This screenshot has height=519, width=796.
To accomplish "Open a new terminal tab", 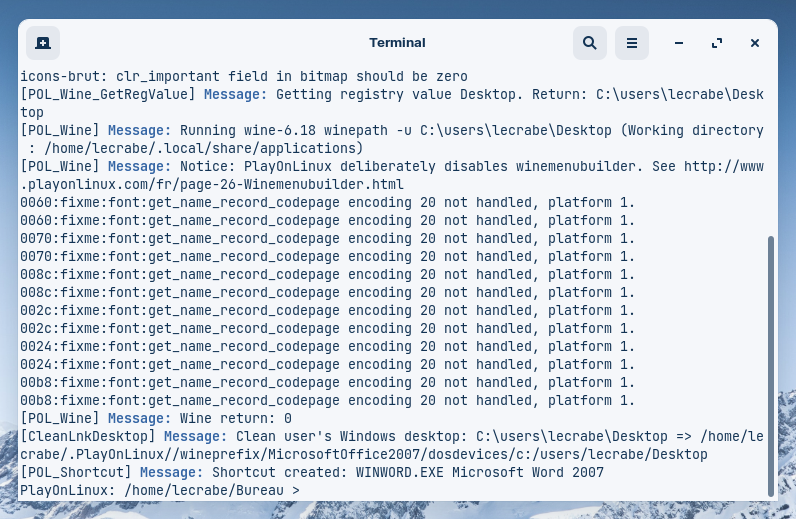I will tap(43, 43).
